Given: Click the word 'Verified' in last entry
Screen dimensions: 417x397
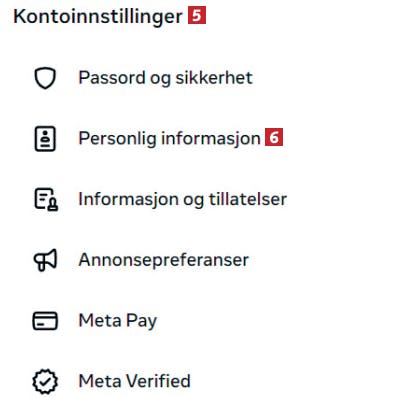Looking at the screenshot, I should click(158, 381).
